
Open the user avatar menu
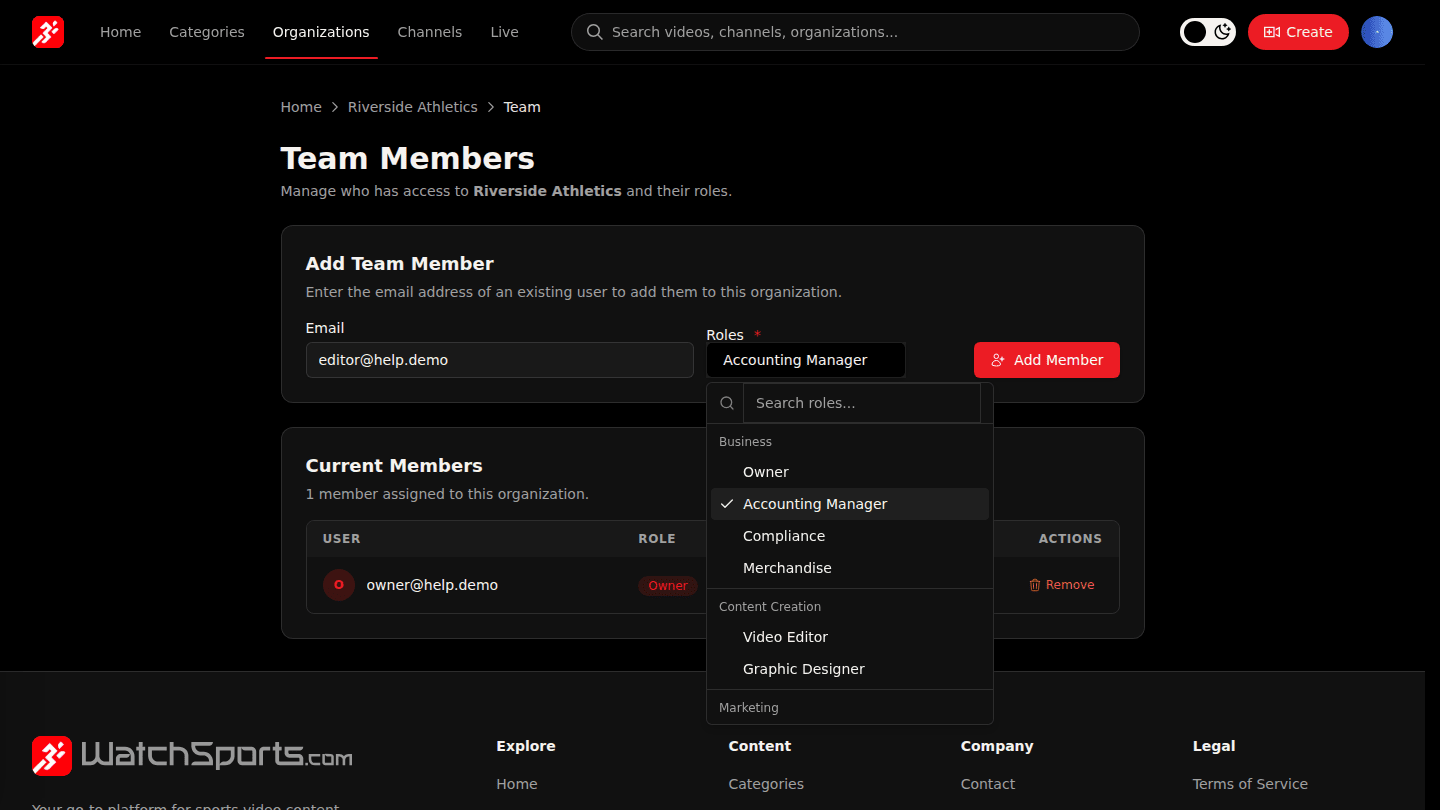1377,32
